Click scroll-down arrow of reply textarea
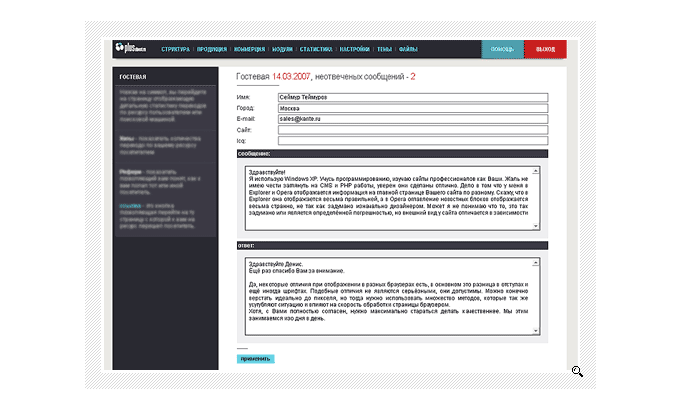676x410 pixels. coord(535,331)
